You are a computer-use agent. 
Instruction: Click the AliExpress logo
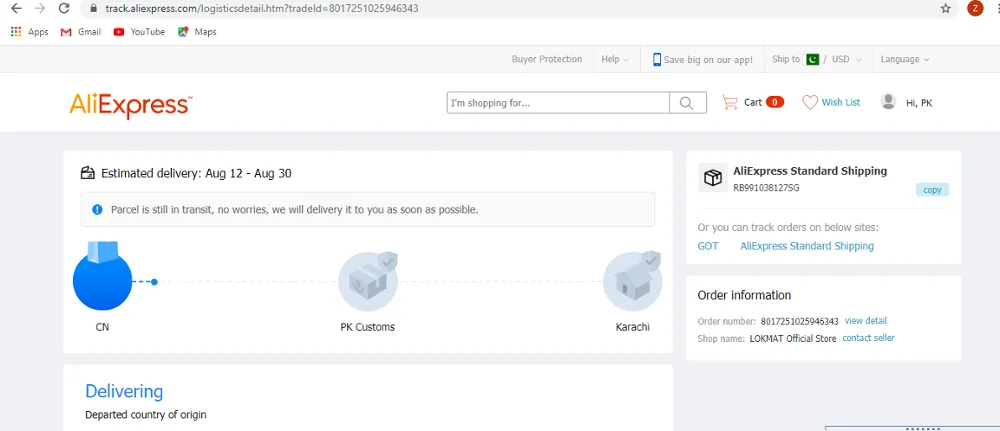[131, 105]
